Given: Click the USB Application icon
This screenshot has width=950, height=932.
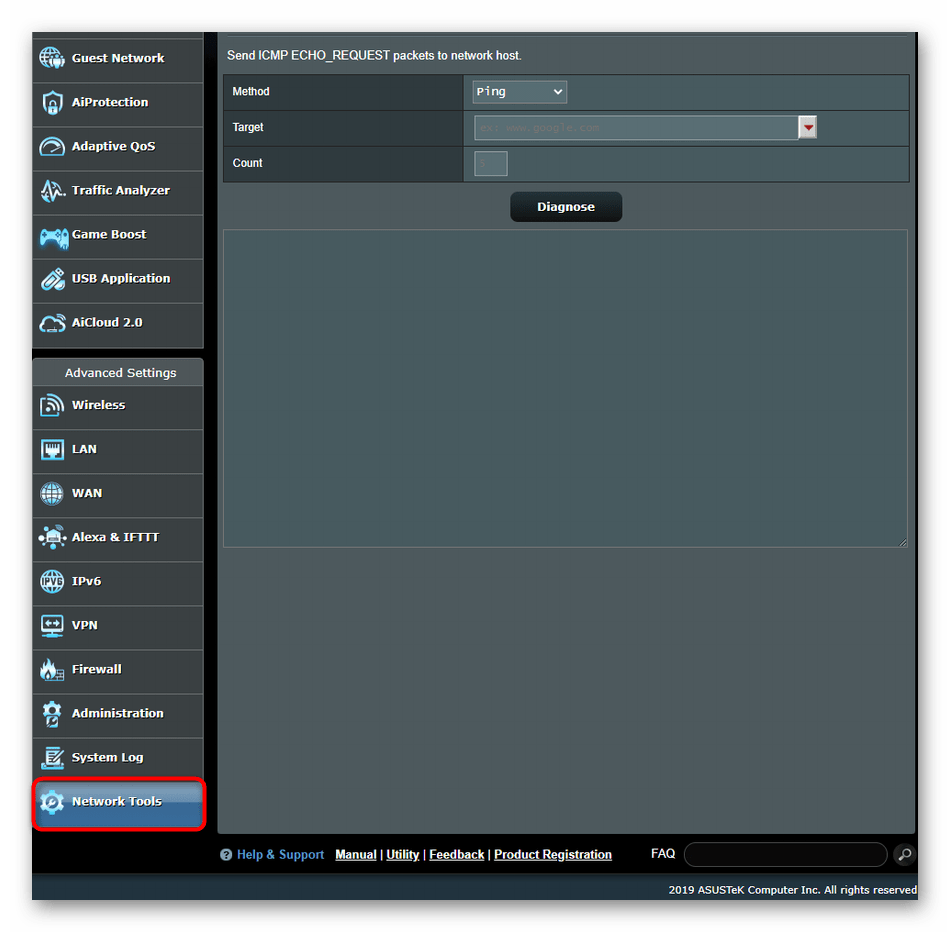Looking at the screenshot, I should (x=53, y=279).
